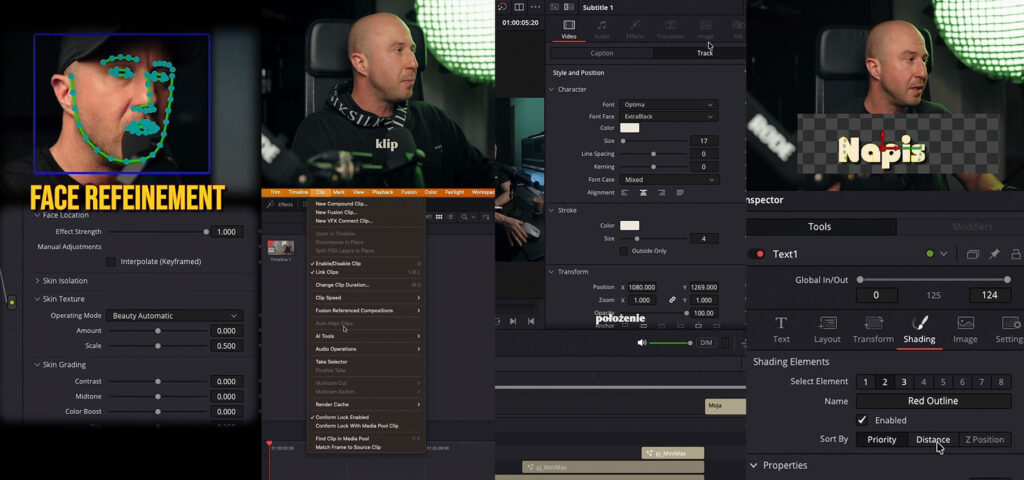Collapse the Stroke section
The image size is (1024, 480).
[x=551, y=211]
